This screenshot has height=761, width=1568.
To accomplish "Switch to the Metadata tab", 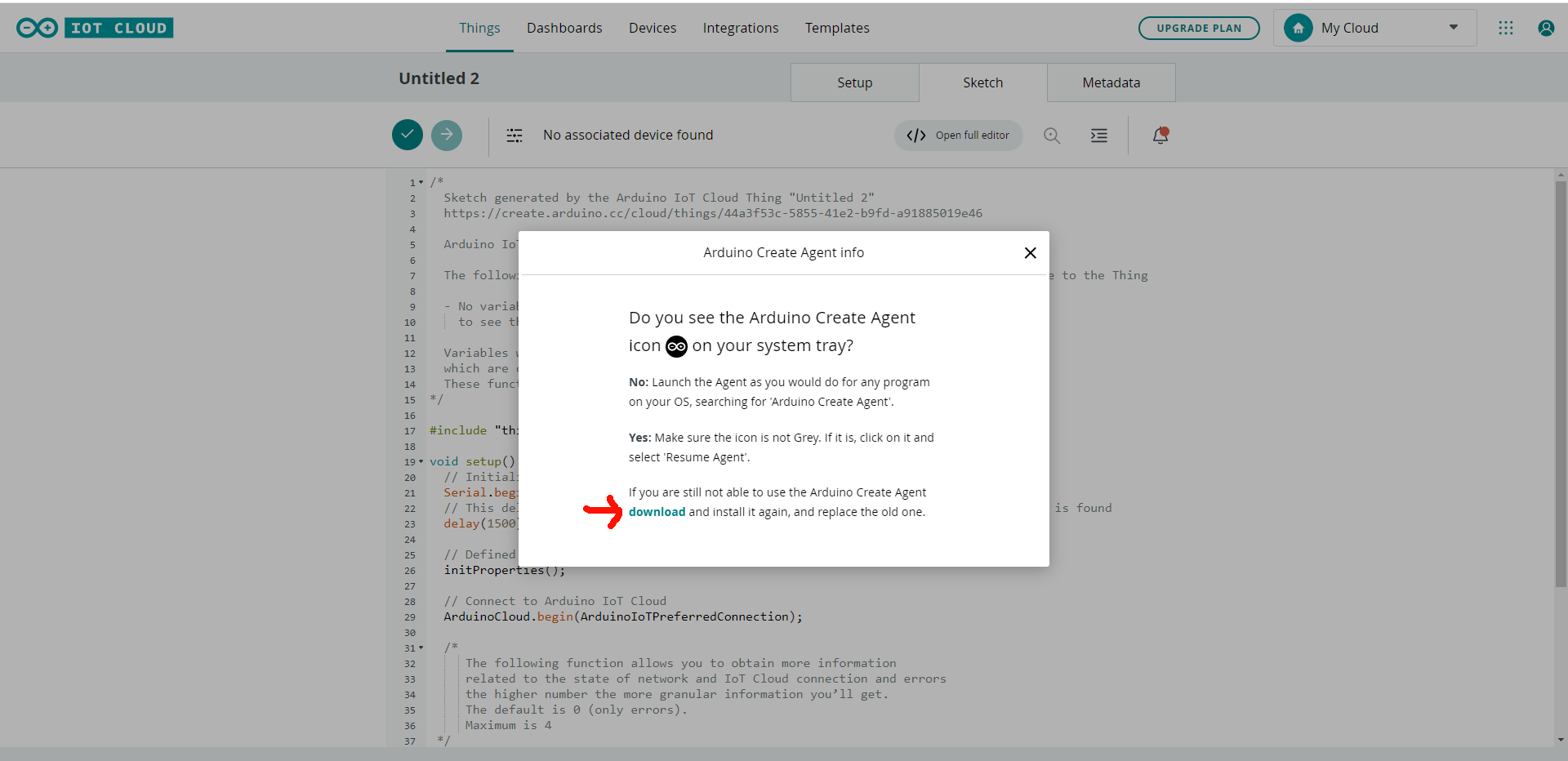I will coord(1111,82).
